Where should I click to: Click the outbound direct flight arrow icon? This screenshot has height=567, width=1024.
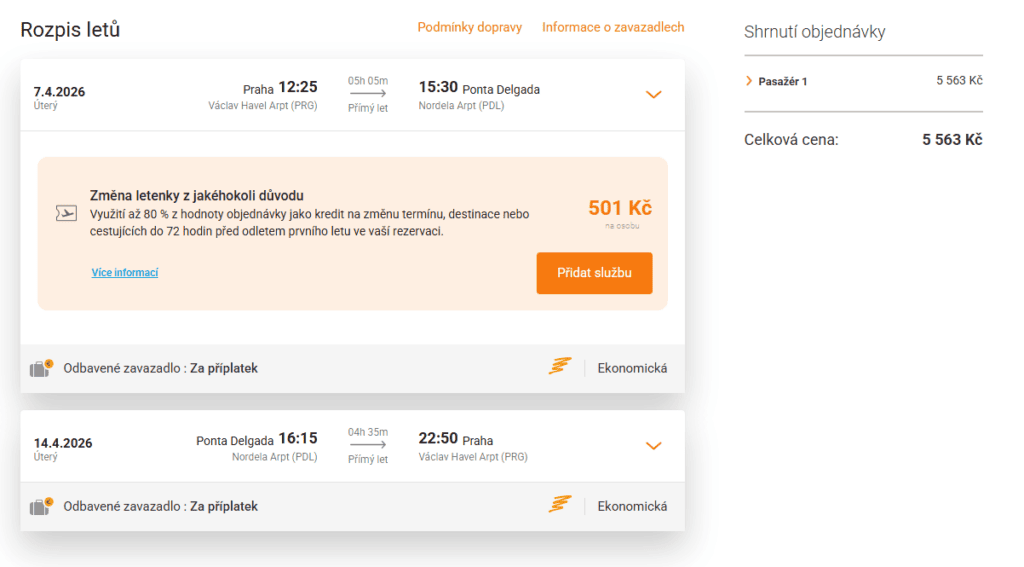[x=368, y=94]
